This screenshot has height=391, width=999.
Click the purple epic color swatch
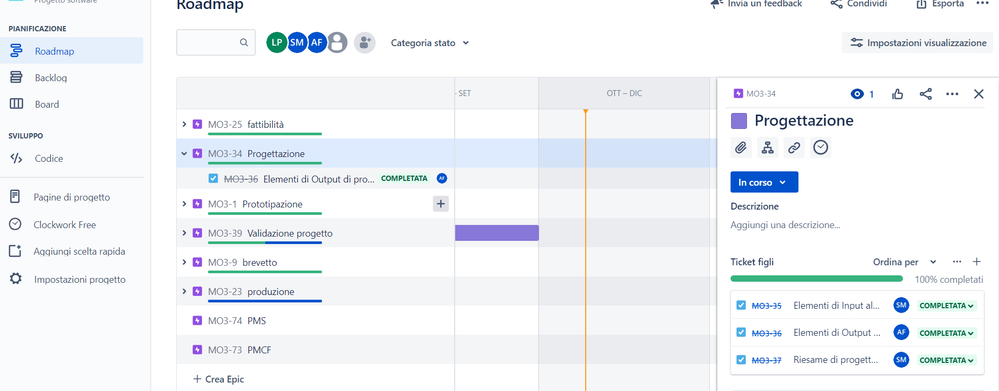coord(739,121)
